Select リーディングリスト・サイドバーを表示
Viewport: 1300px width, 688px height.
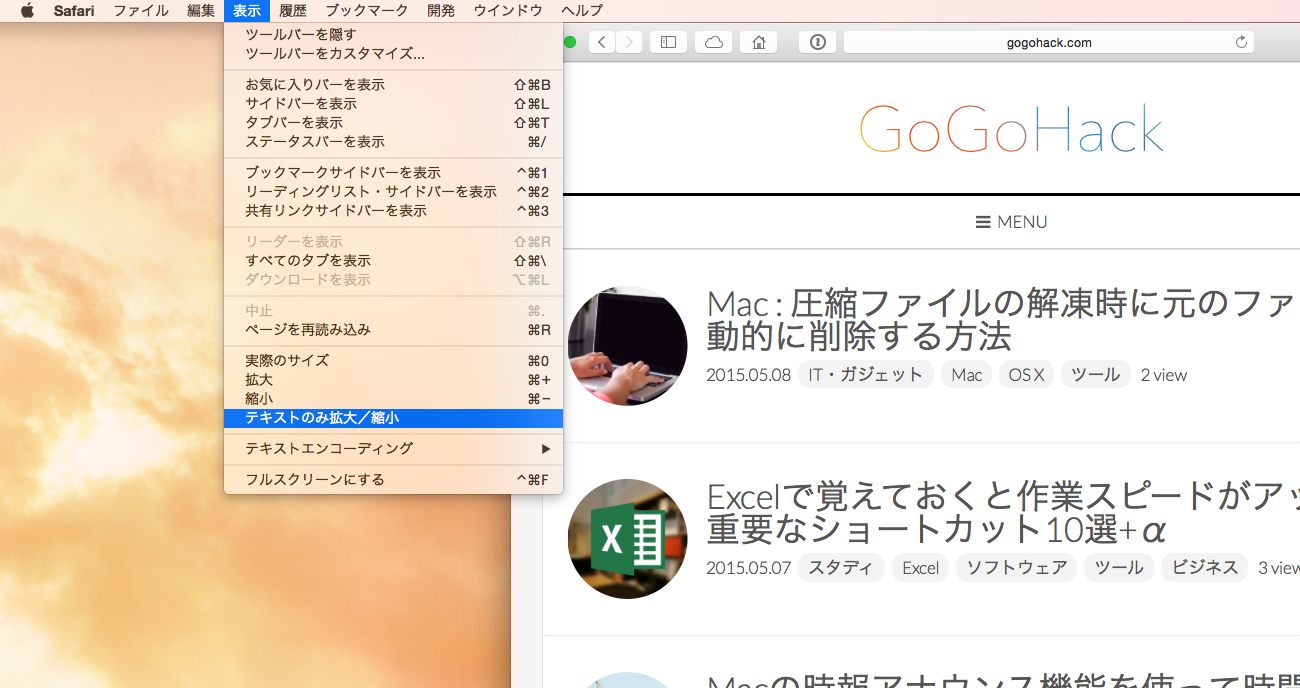point(394,192)
